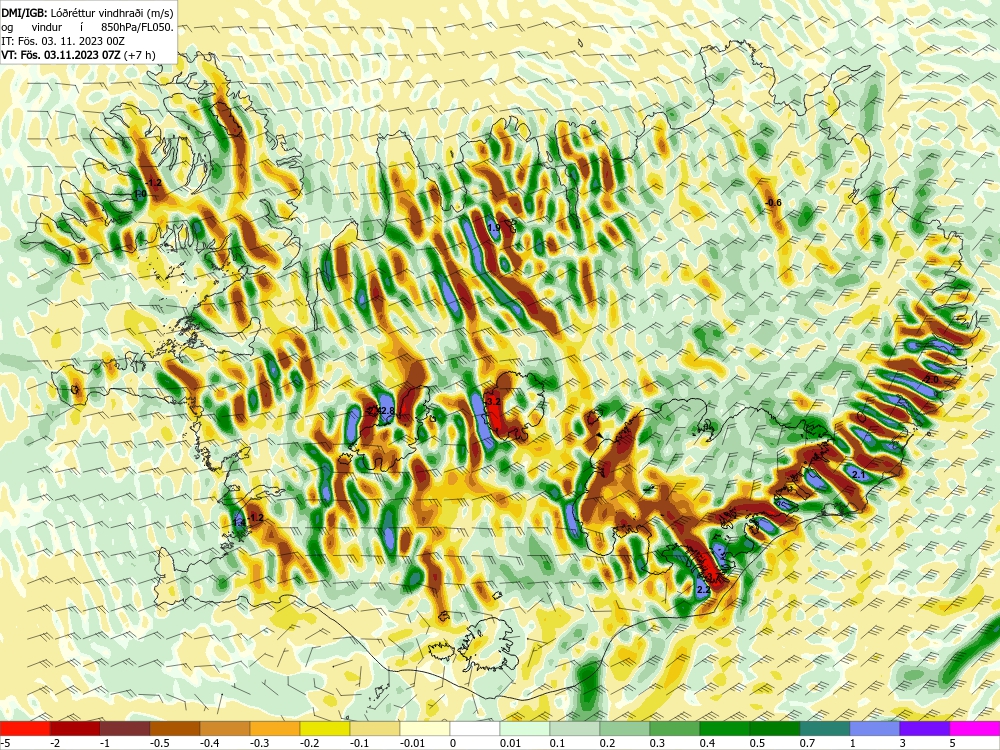Click the white legend swatch at 0

475,728
